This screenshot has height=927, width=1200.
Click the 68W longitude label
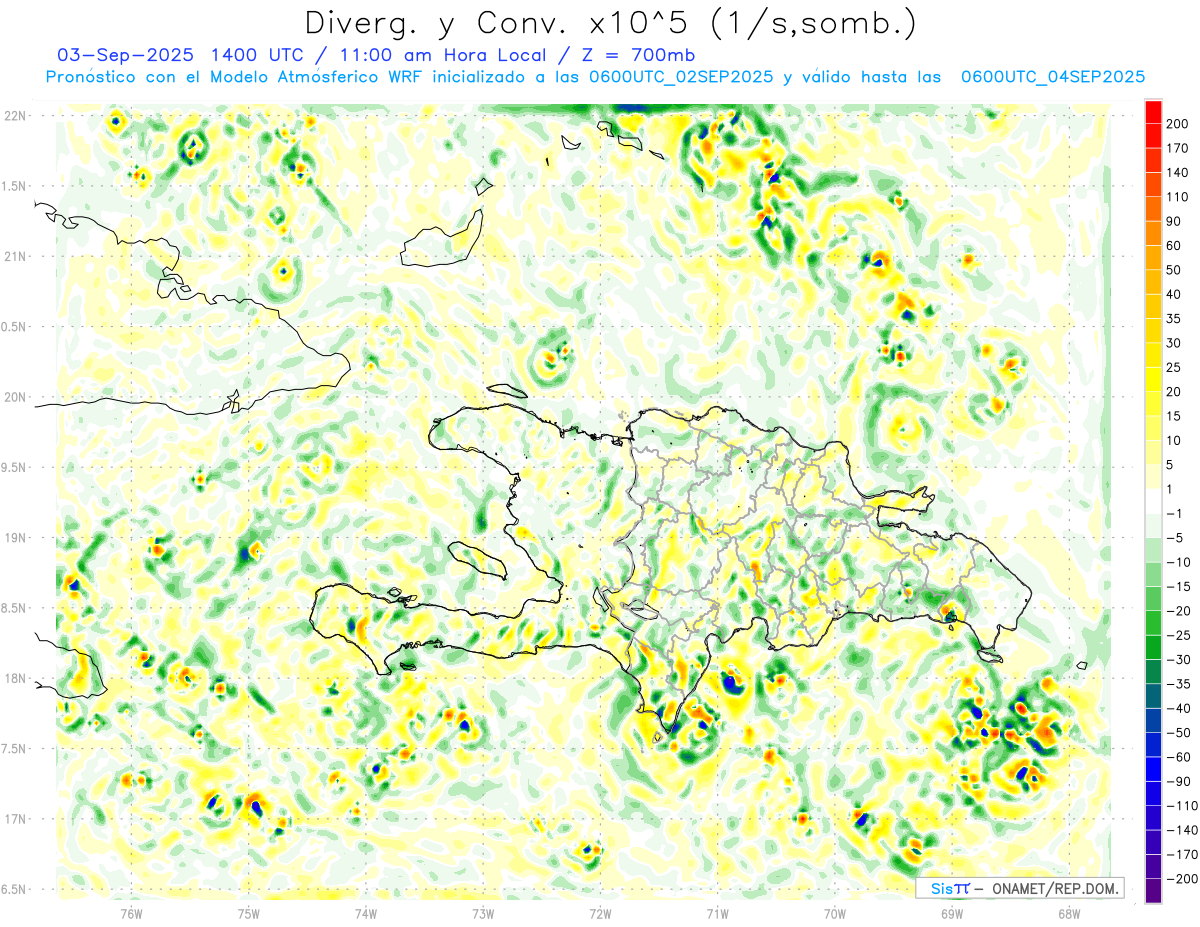point(1068,913)
